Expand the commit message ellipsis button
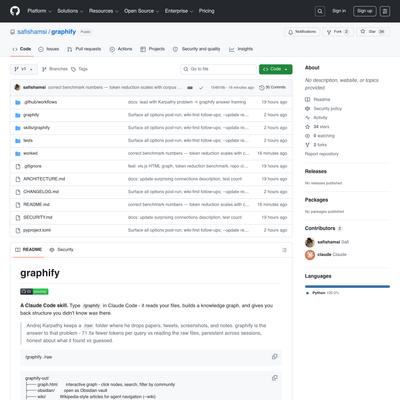 [190, 88]
